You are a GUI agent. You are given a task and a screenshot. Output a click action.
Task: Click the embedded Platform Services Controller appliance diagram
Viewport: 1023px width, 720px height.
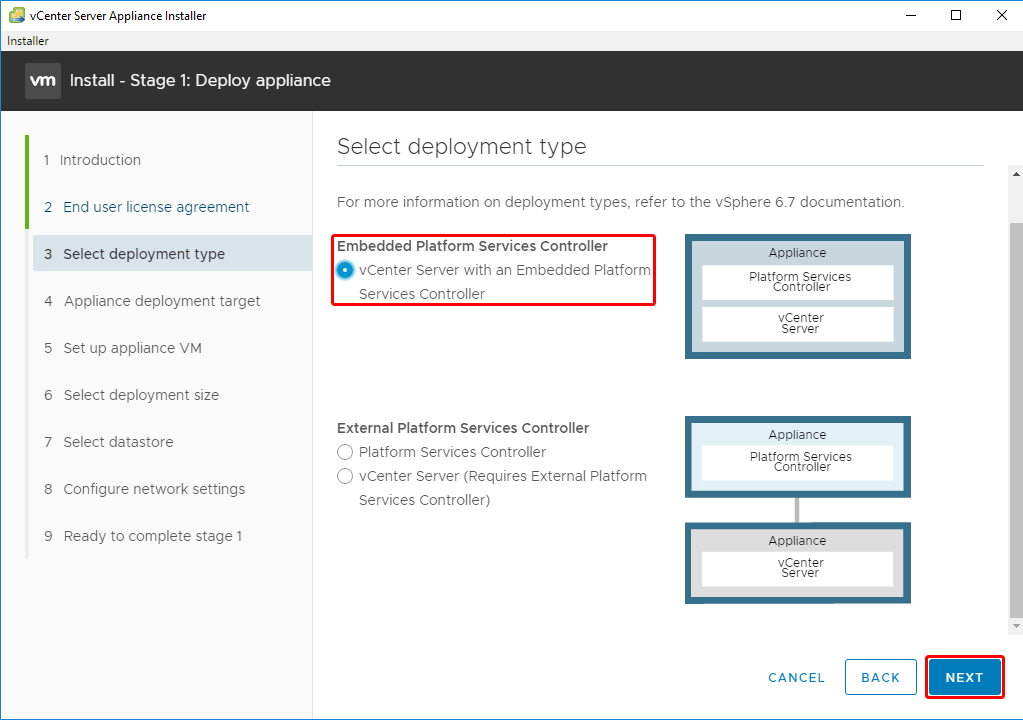coord(797,296)
